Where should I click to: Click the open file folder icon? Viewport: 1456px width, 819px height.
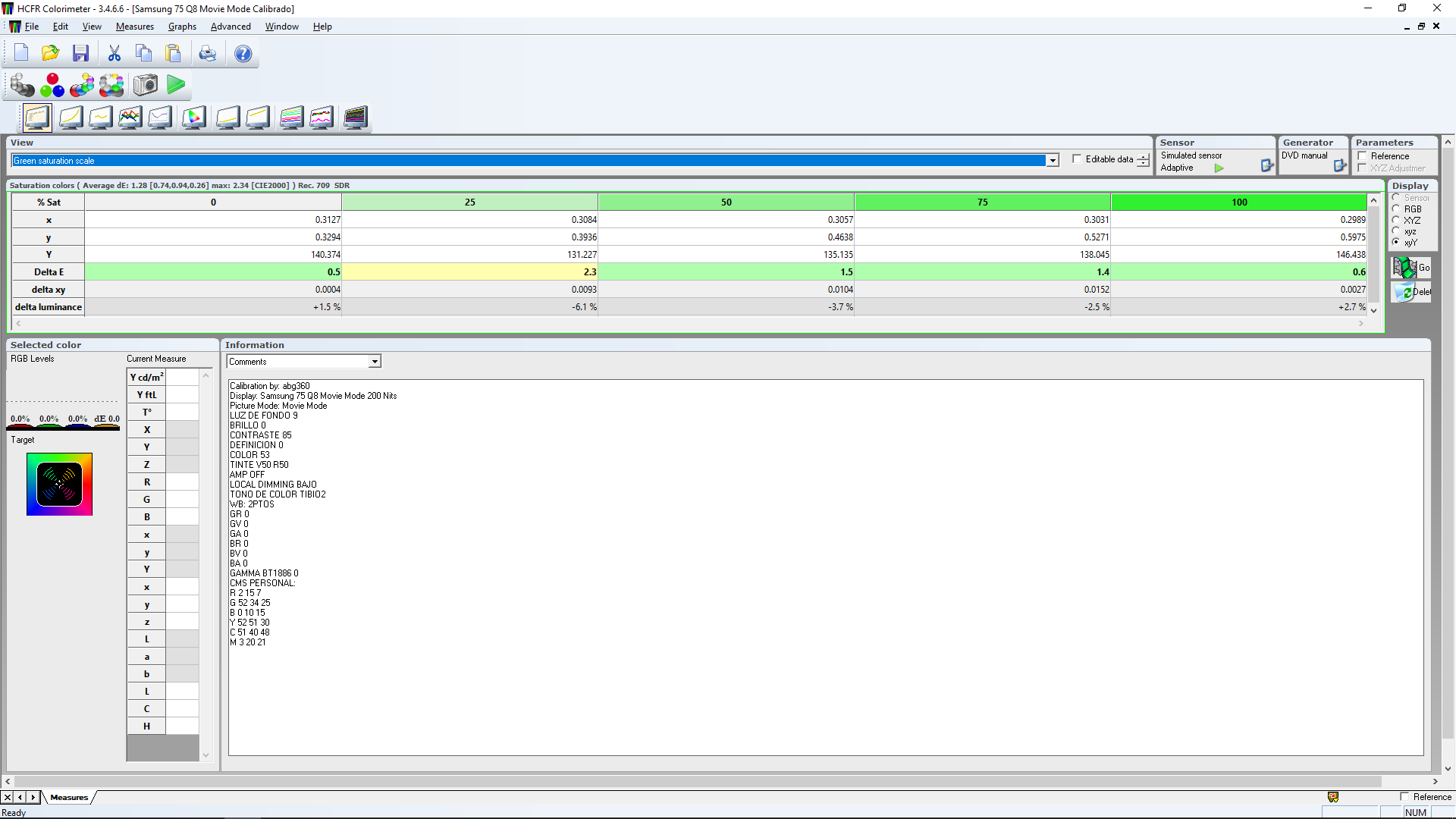pyautogui.click(x=51, y=53)
